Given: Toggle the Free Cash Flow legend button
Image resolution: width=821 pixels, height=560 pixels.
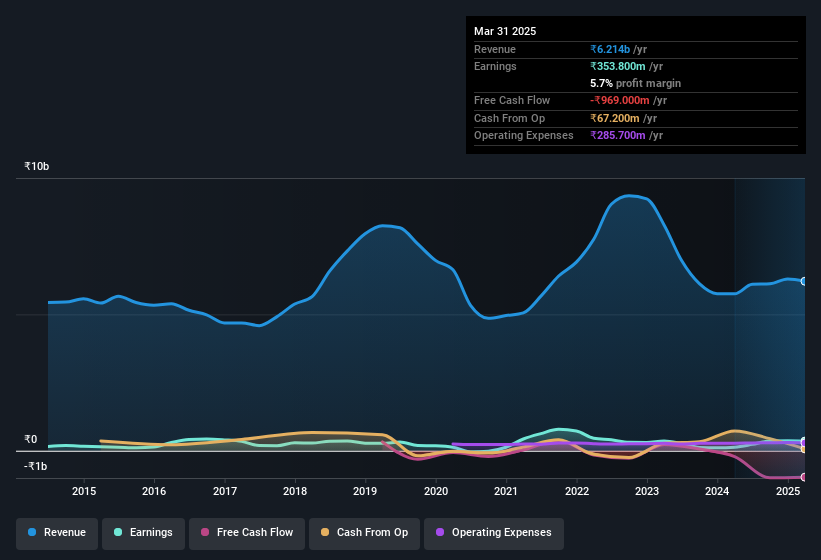Looking at the screenshot, I should coord(247,533).
